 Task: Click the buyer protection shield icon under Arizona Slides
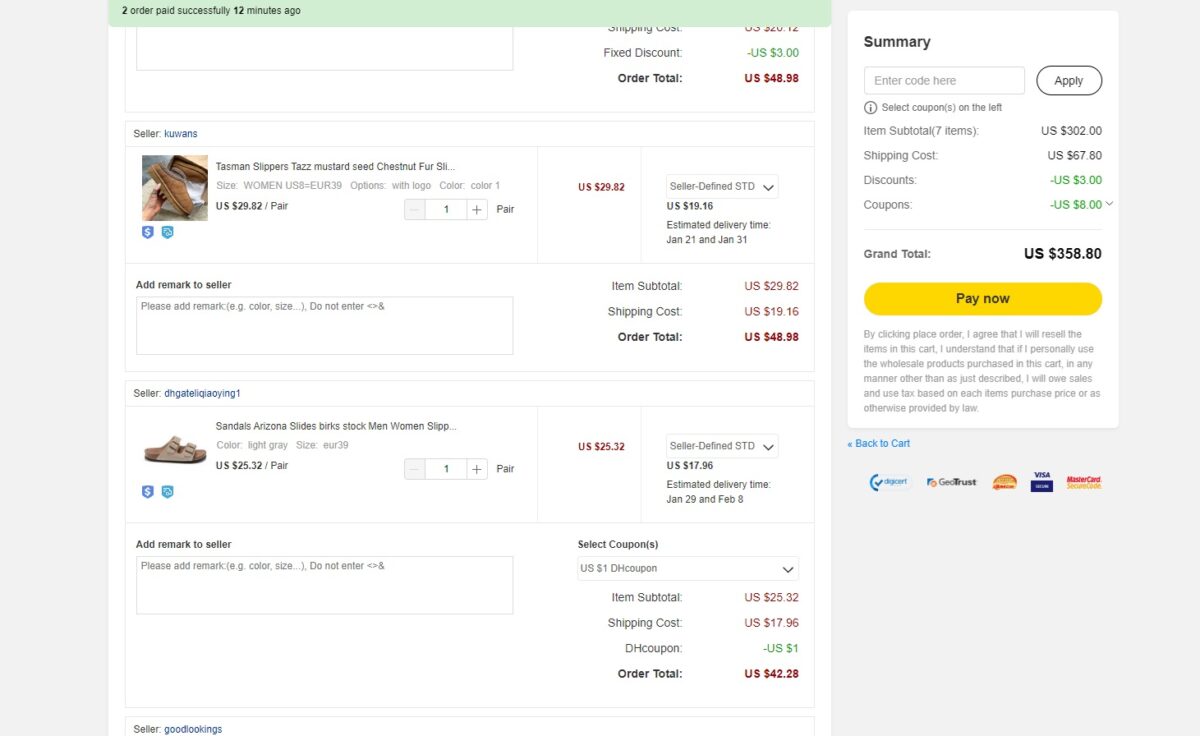(x=148, y=491)
